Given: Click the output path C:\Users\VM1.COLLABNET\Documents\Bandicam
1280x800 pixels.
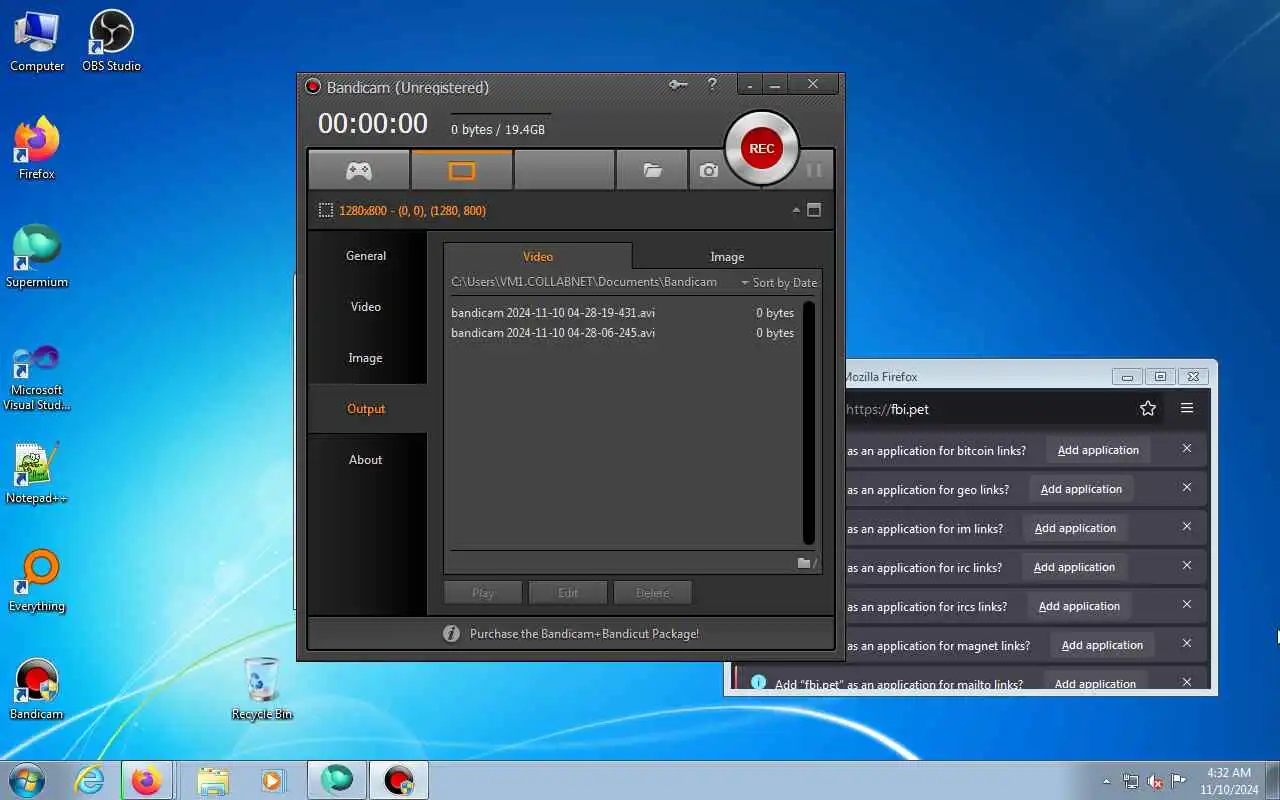Looking at the screenshot, I should 584,282.
